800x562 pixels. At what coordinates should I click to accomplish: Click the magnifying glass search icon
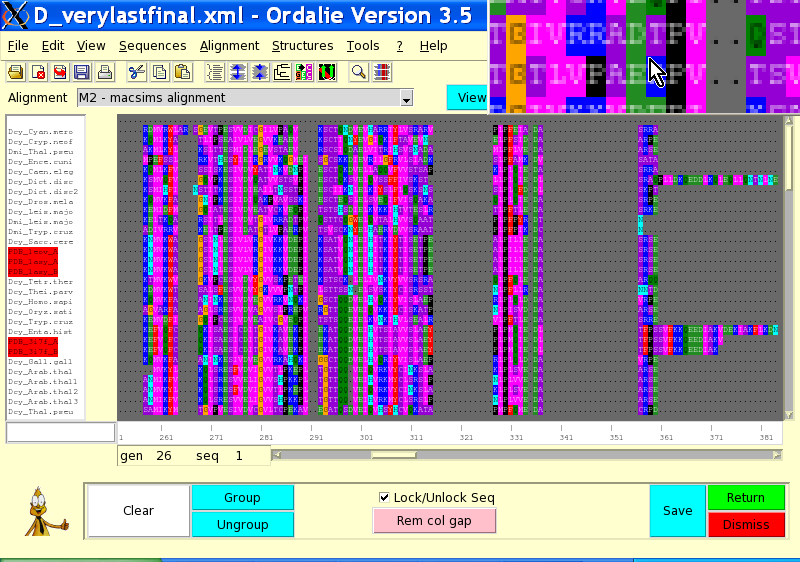358,72
